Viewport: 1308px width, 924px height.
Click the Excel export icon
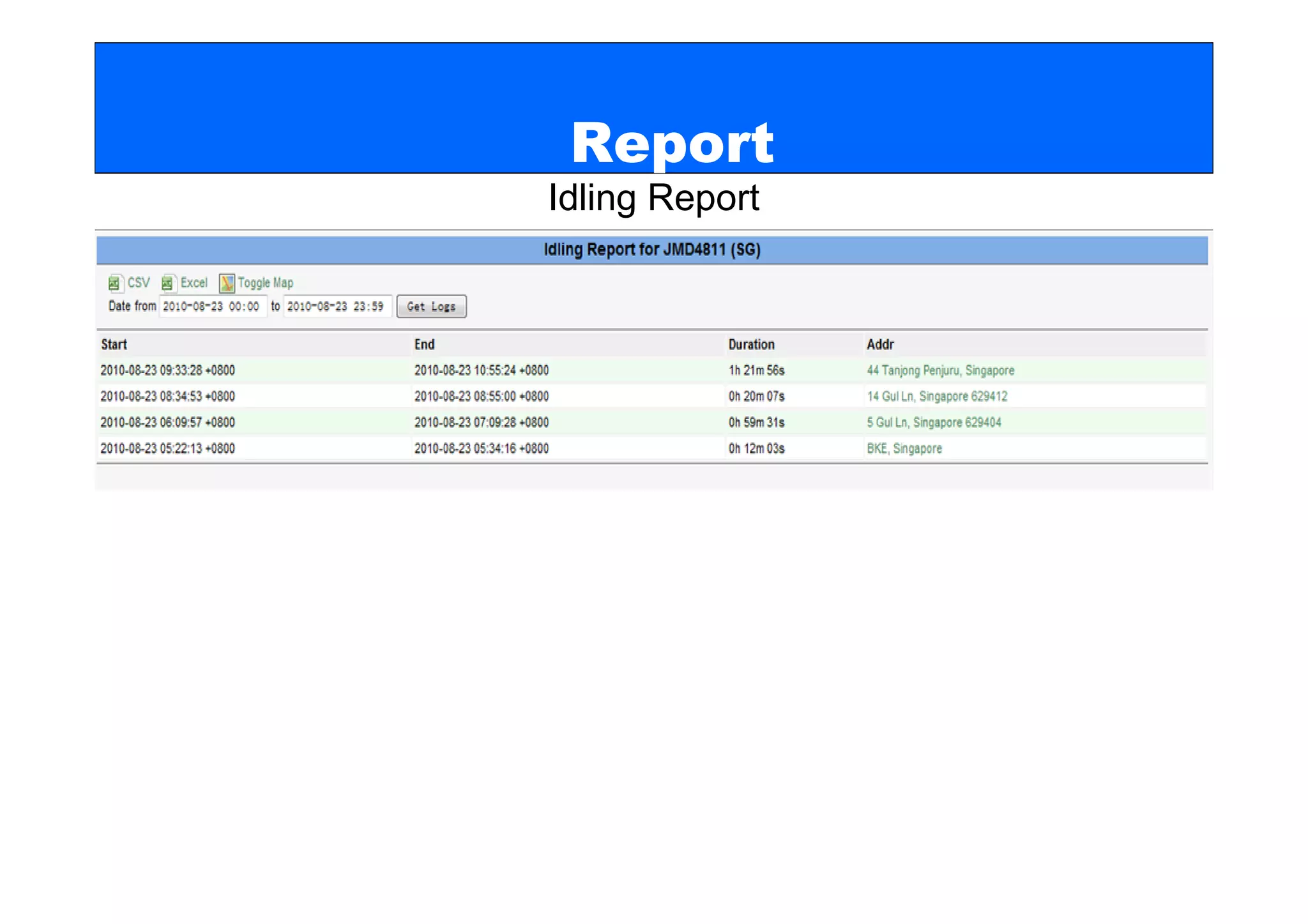tap(168, 283)
